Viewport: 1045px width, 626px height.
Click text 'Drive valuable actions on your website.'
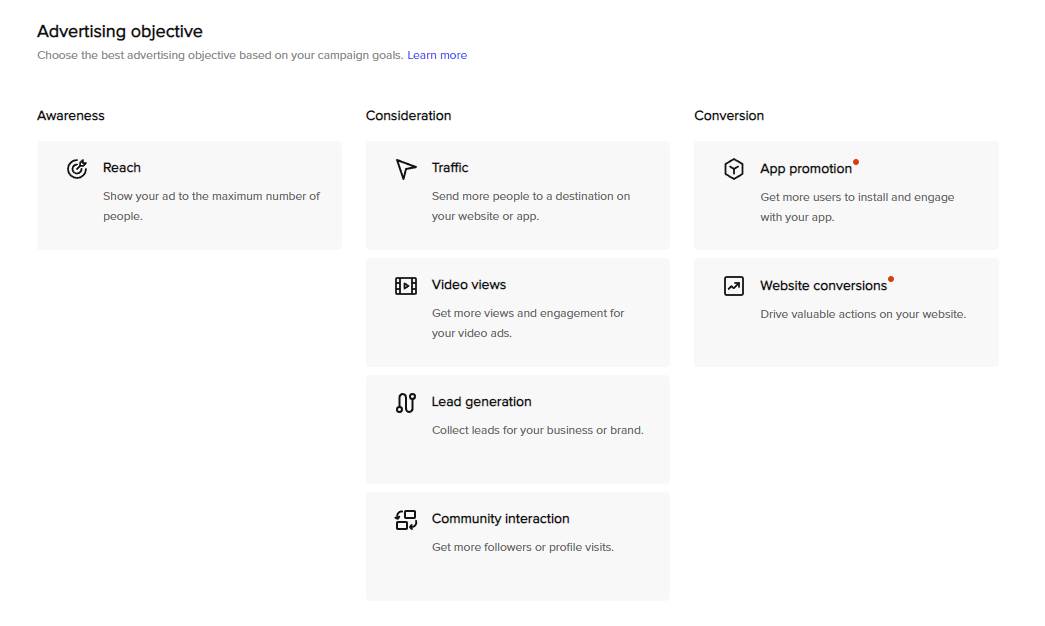tap(863, 314)
